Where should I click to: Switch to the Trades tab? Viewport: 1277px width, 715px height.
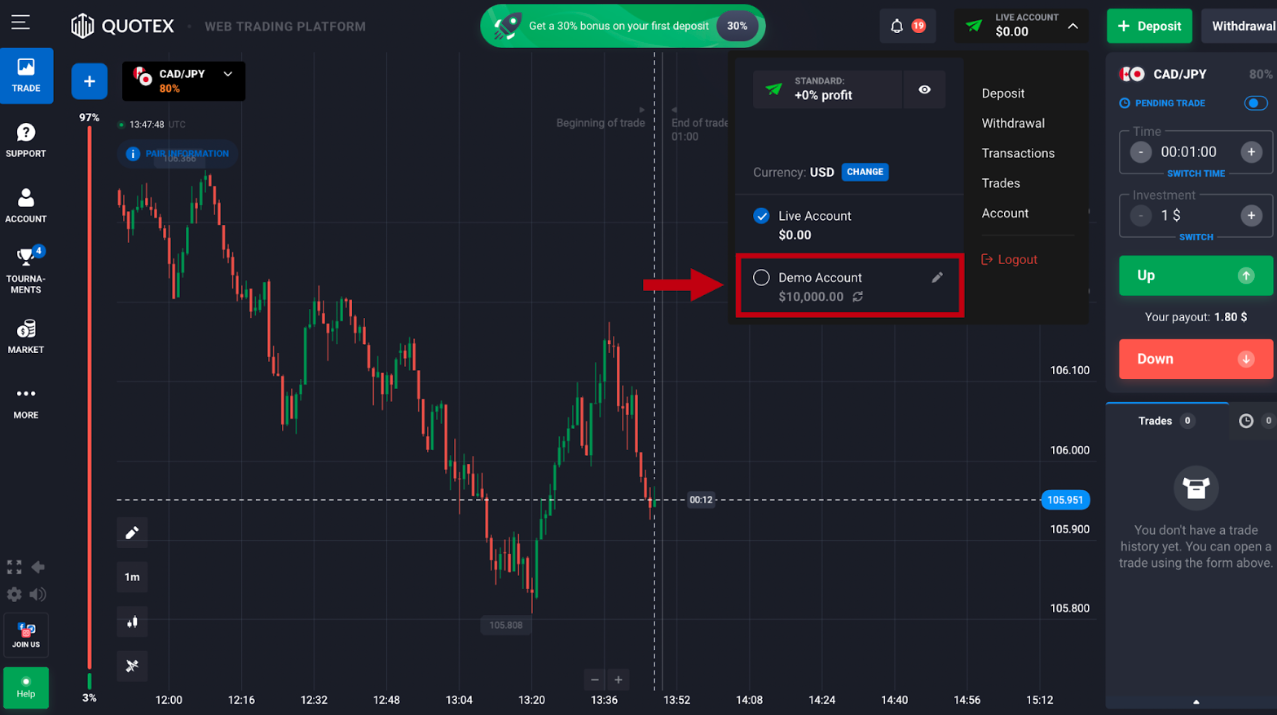pyautogui.click(x=1166, y=421)
